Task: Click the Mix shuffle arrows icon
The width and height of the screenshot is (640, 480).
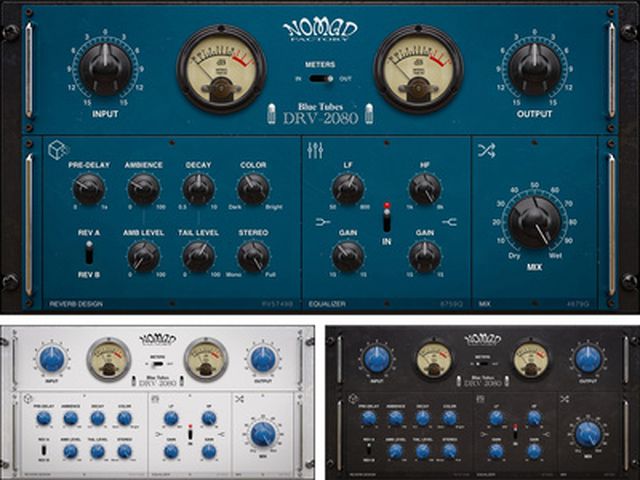Action: tap(487, 150)
